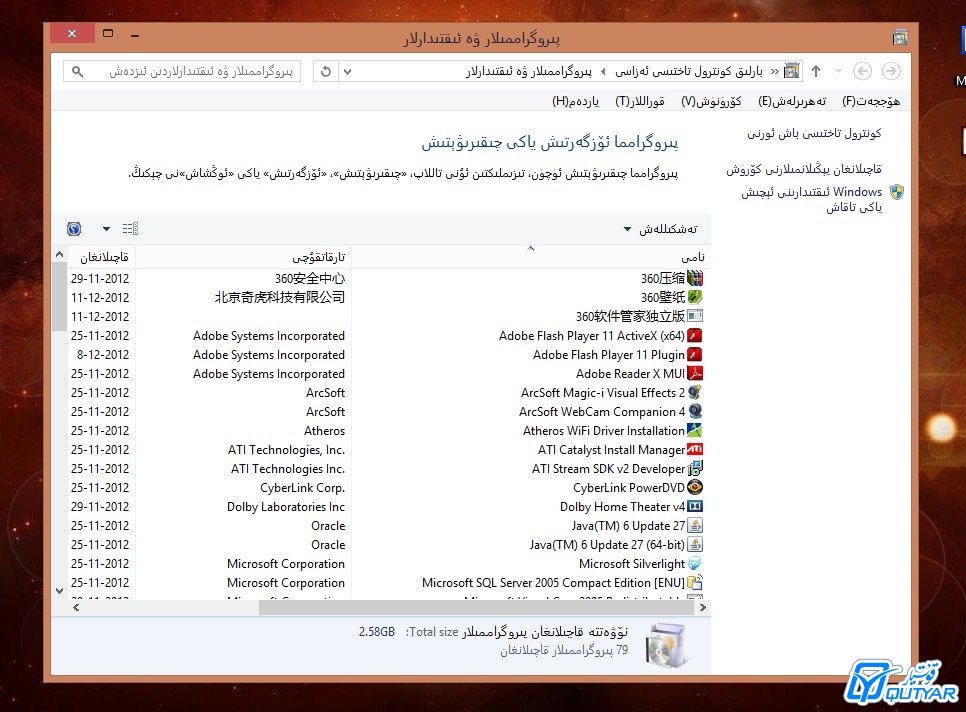
Task: Click the vertical scrollbar down arrow
Action: tap(59, 591)
